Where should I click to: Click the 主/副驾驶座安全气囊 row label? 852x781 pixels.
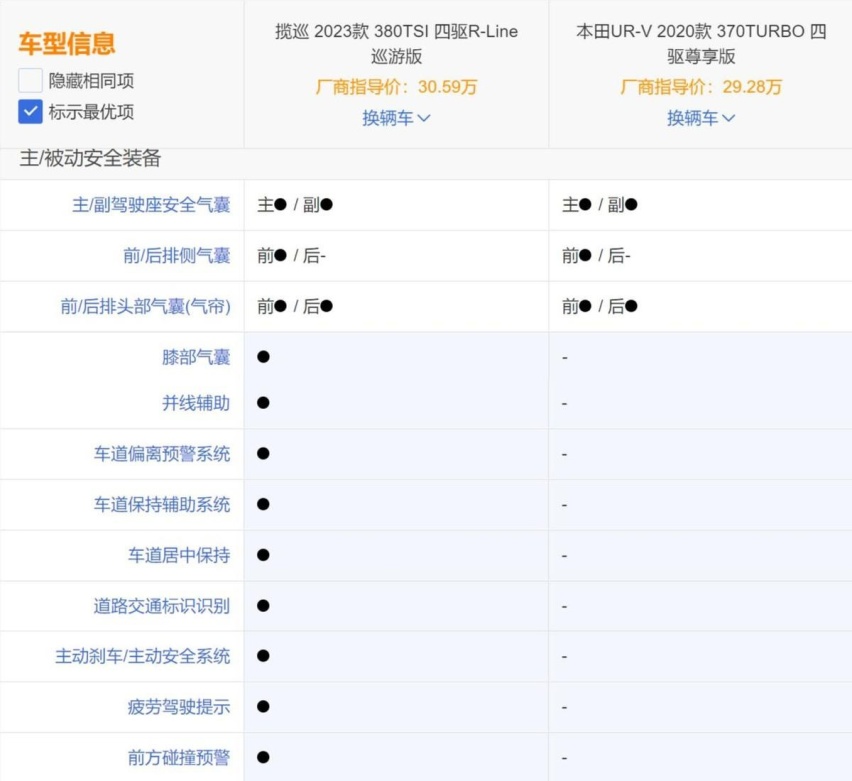[151, 205]
